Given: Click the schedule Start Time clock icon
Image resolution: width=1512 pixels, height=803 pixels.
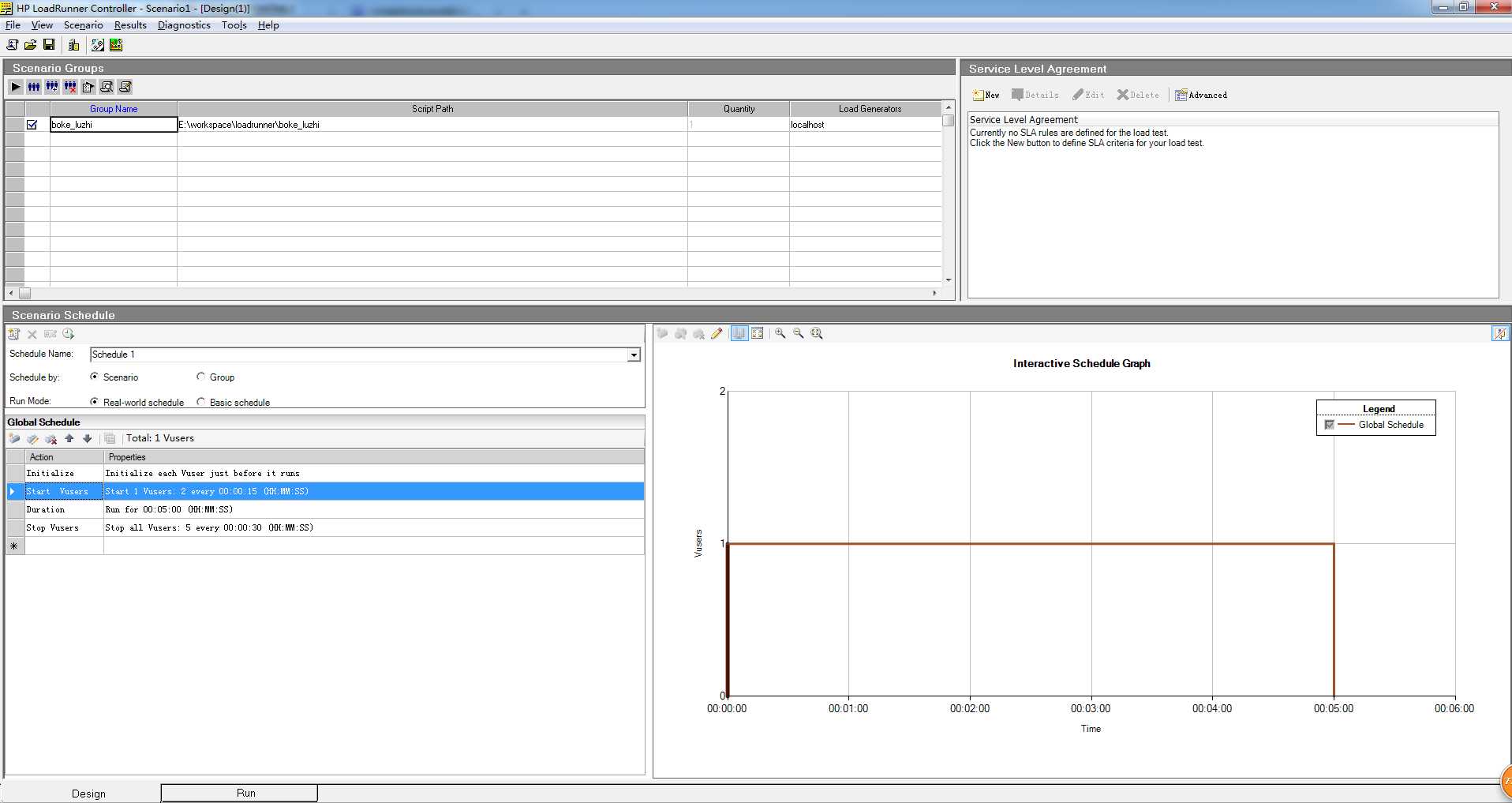Looking at the screenshot, I should [x=69, y=334].
